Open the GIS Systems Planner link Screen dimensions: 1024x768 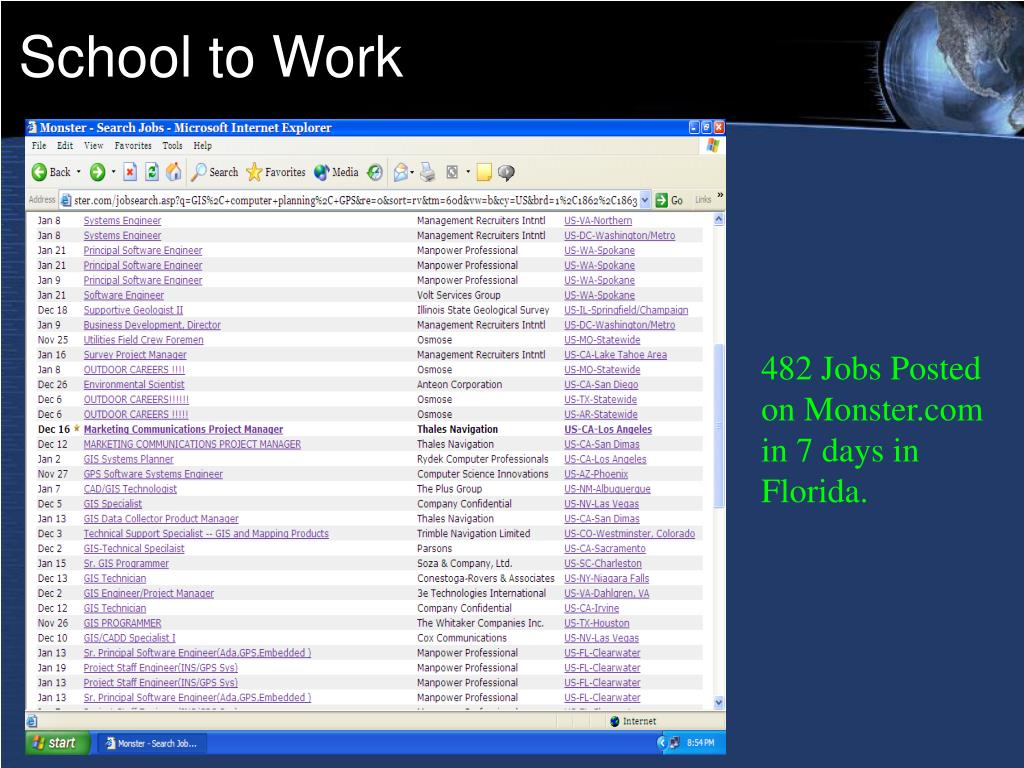(x=129, y=459)
